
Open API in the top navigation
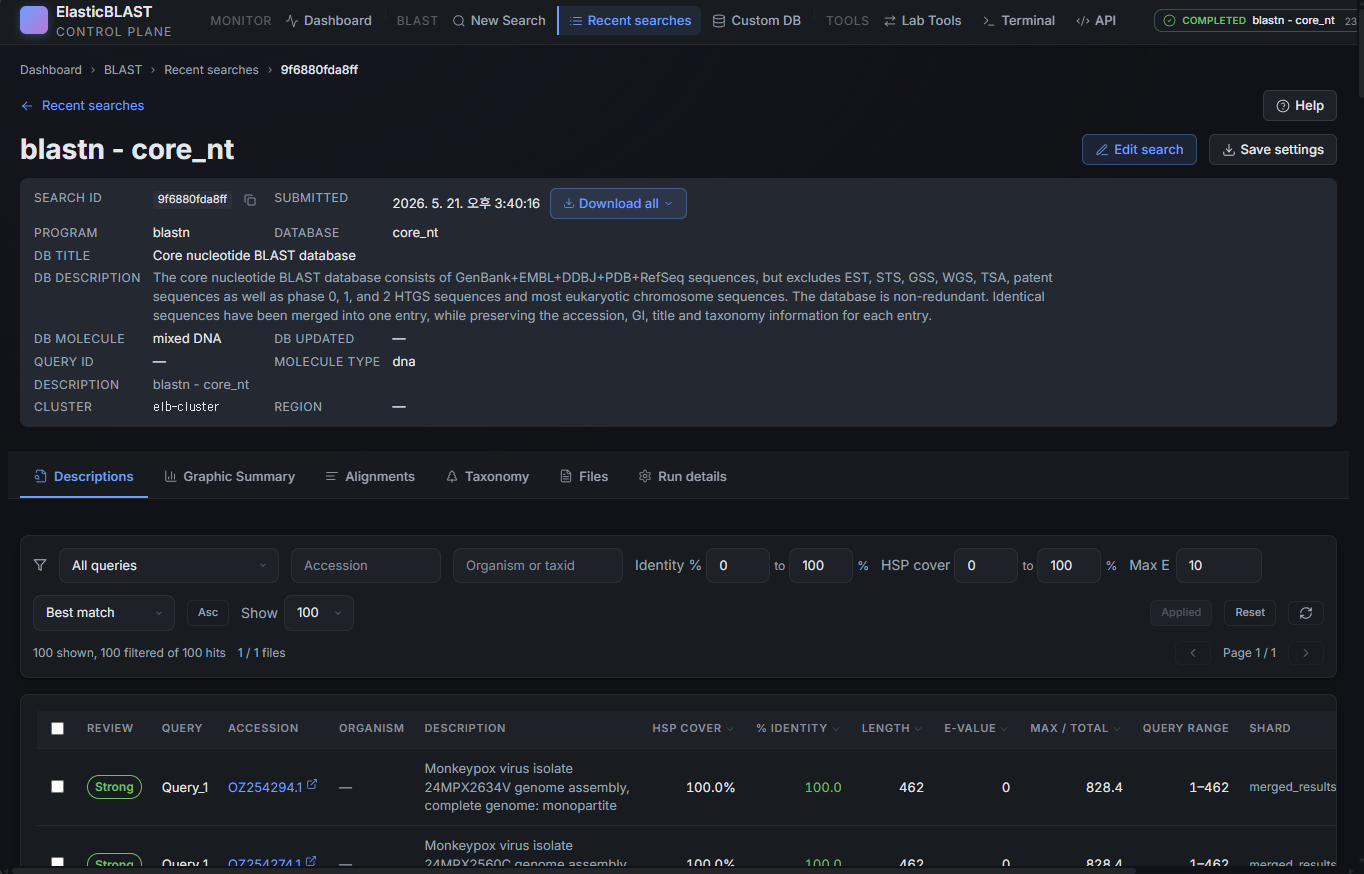tap(1096, 20)
